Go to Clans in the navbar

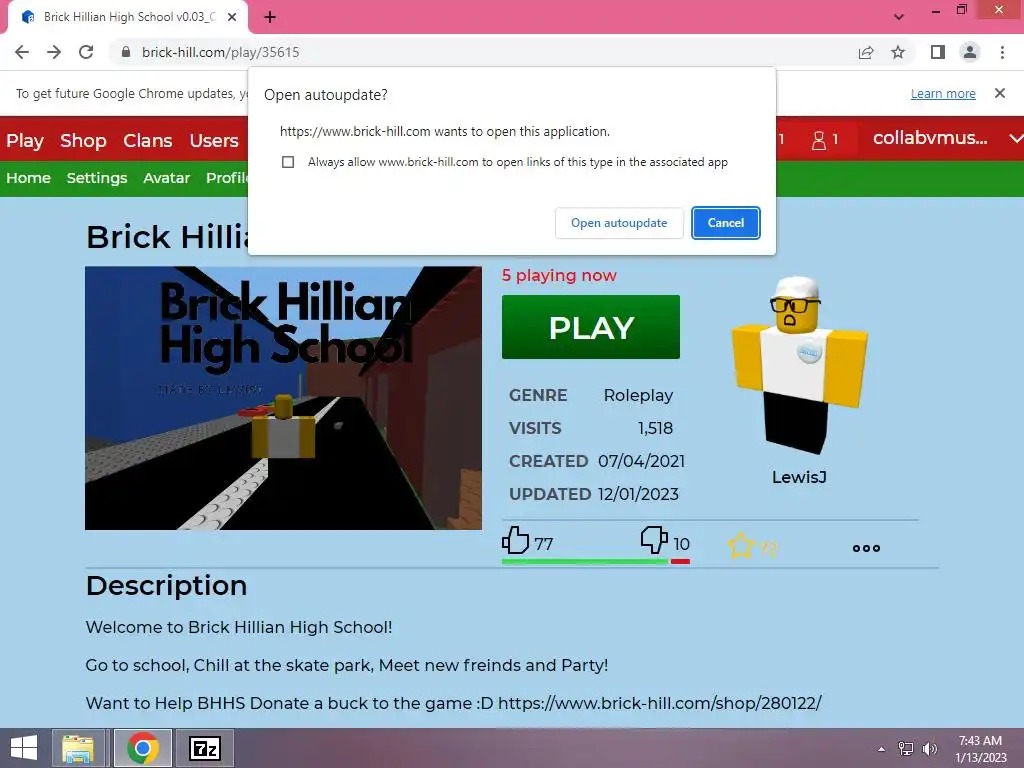point(148,140)
